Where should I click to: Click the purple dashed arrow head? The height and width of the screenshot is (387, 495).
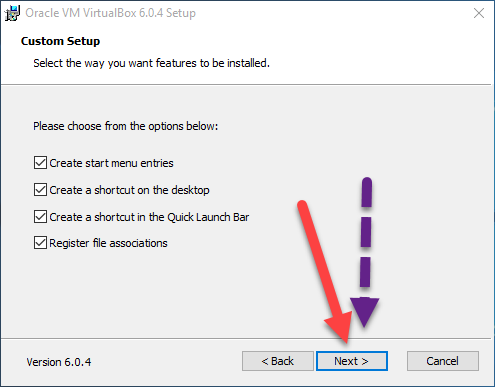click(364, 312)
